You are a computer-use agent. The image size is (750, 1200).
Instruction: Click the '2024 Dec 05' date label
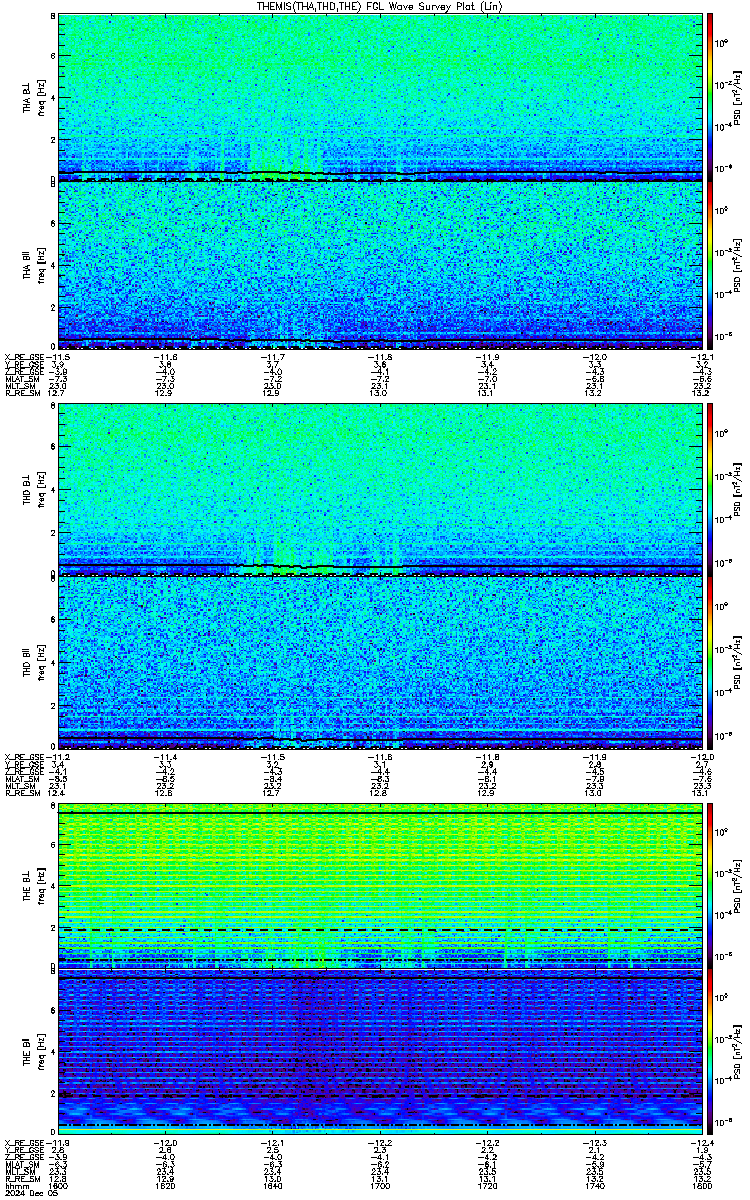(30, 1192)
